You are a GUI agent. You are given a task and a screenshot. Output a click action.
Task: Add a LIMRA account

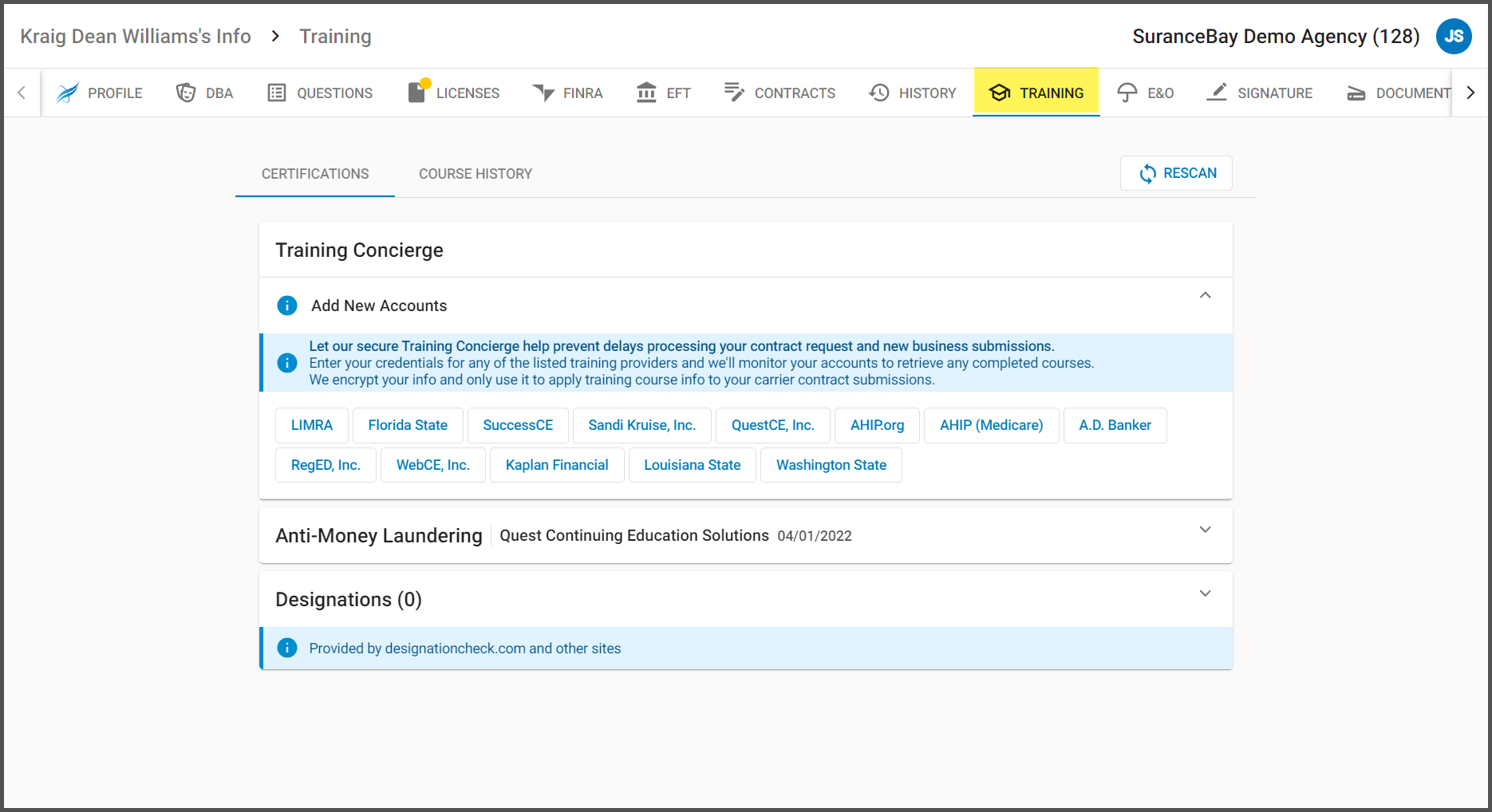click(x=312, y=425)
